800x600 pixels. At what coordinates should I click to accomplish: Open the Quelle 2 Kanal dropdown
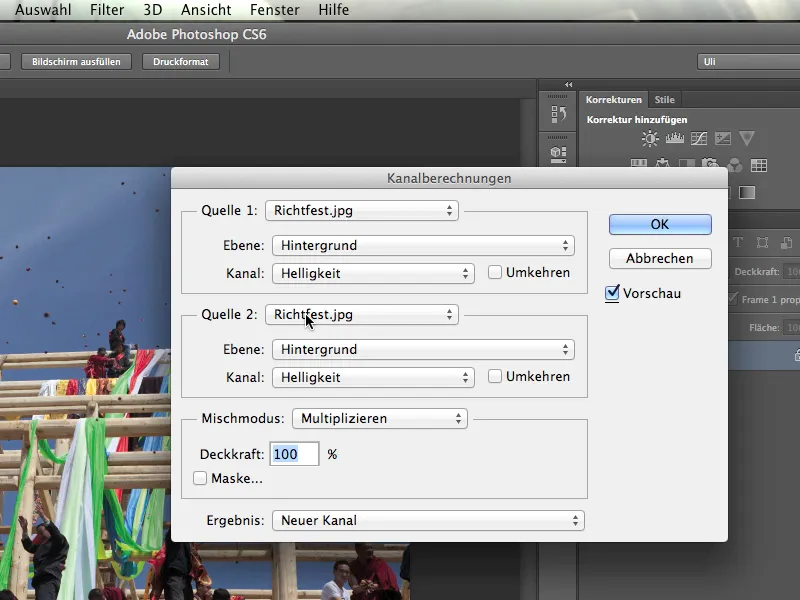[373, 378]
